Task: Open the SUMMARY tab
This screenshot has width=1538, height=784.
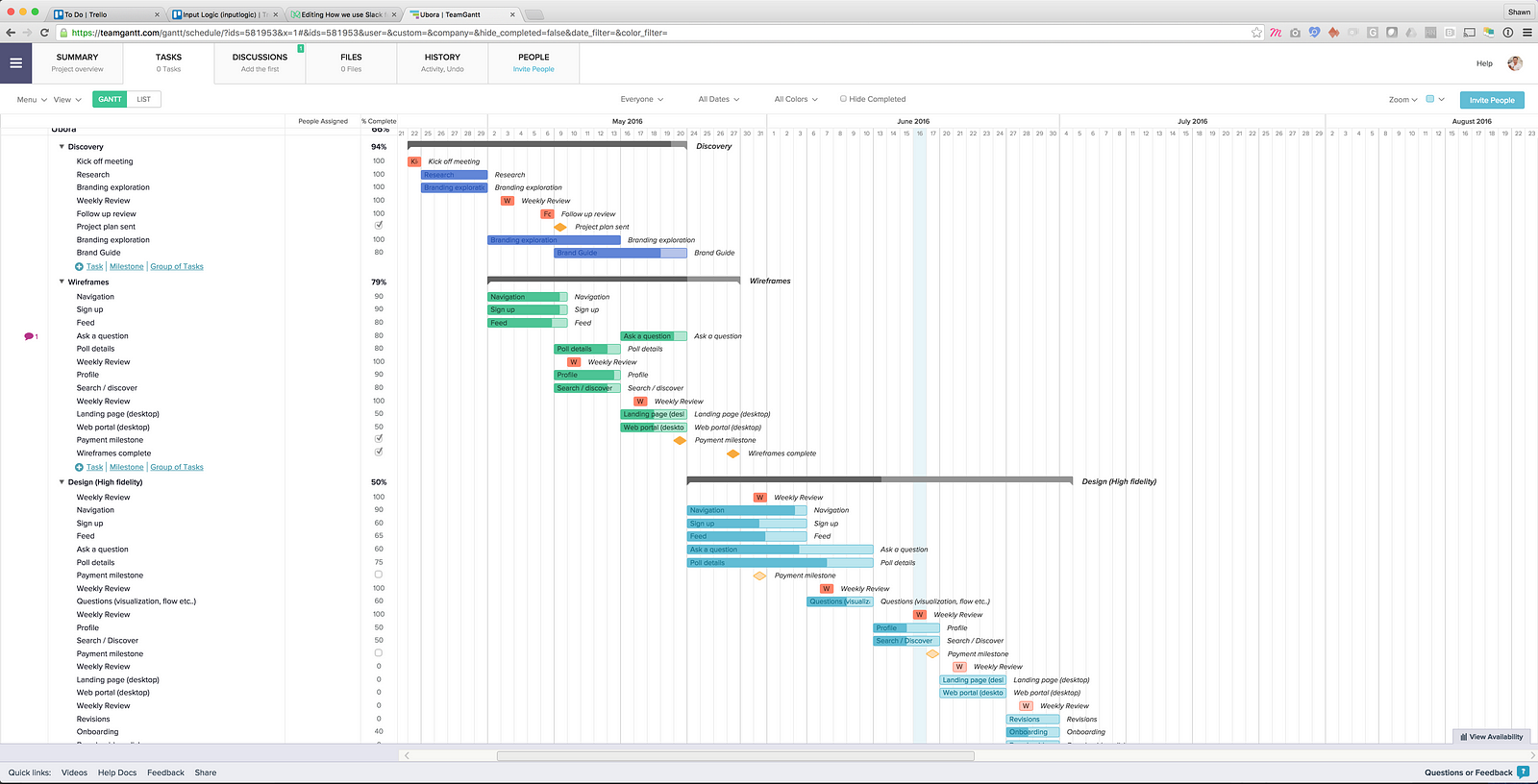Action: 77,63
